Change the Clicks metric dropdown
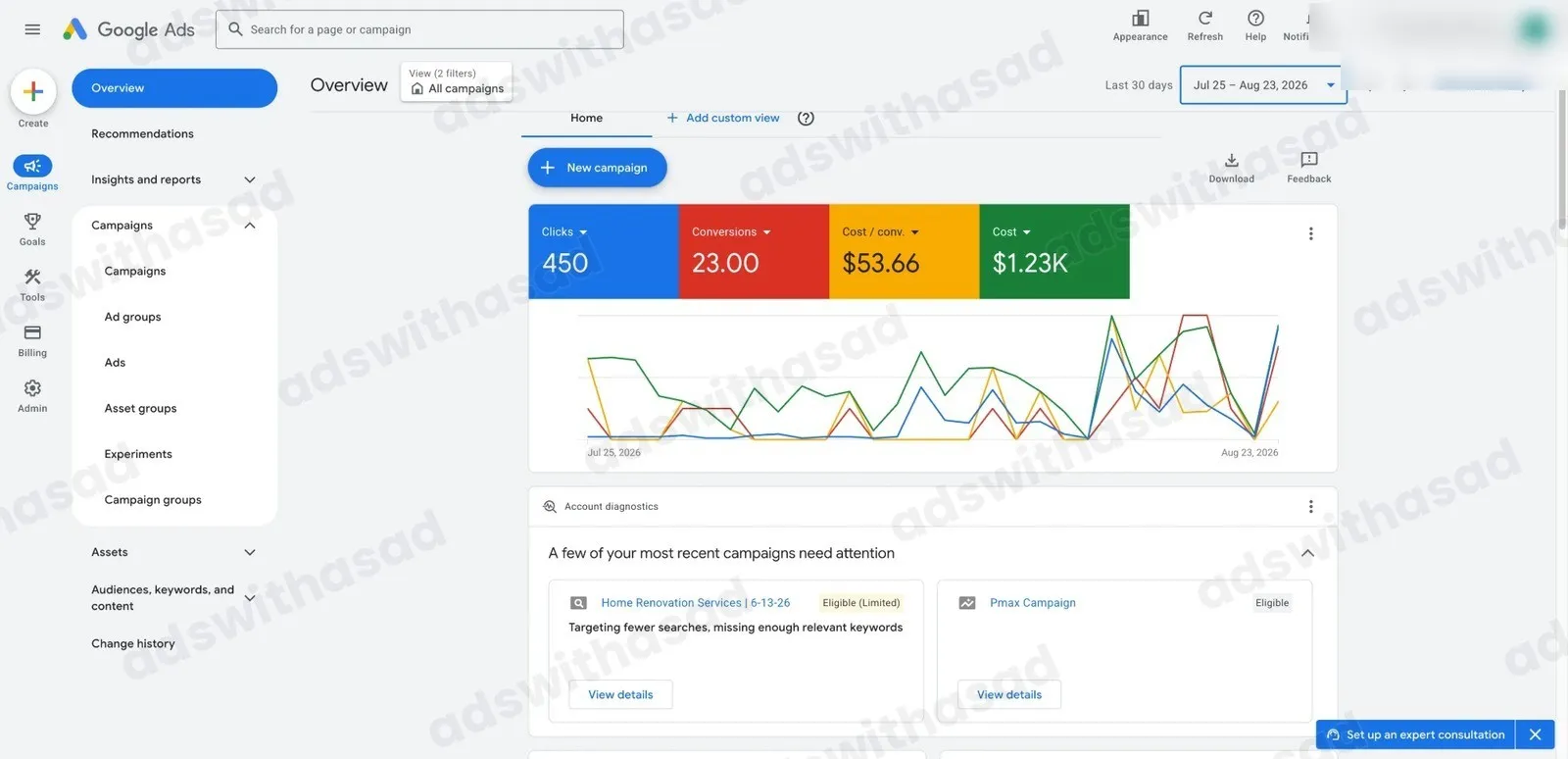 [x=564, y=232]
